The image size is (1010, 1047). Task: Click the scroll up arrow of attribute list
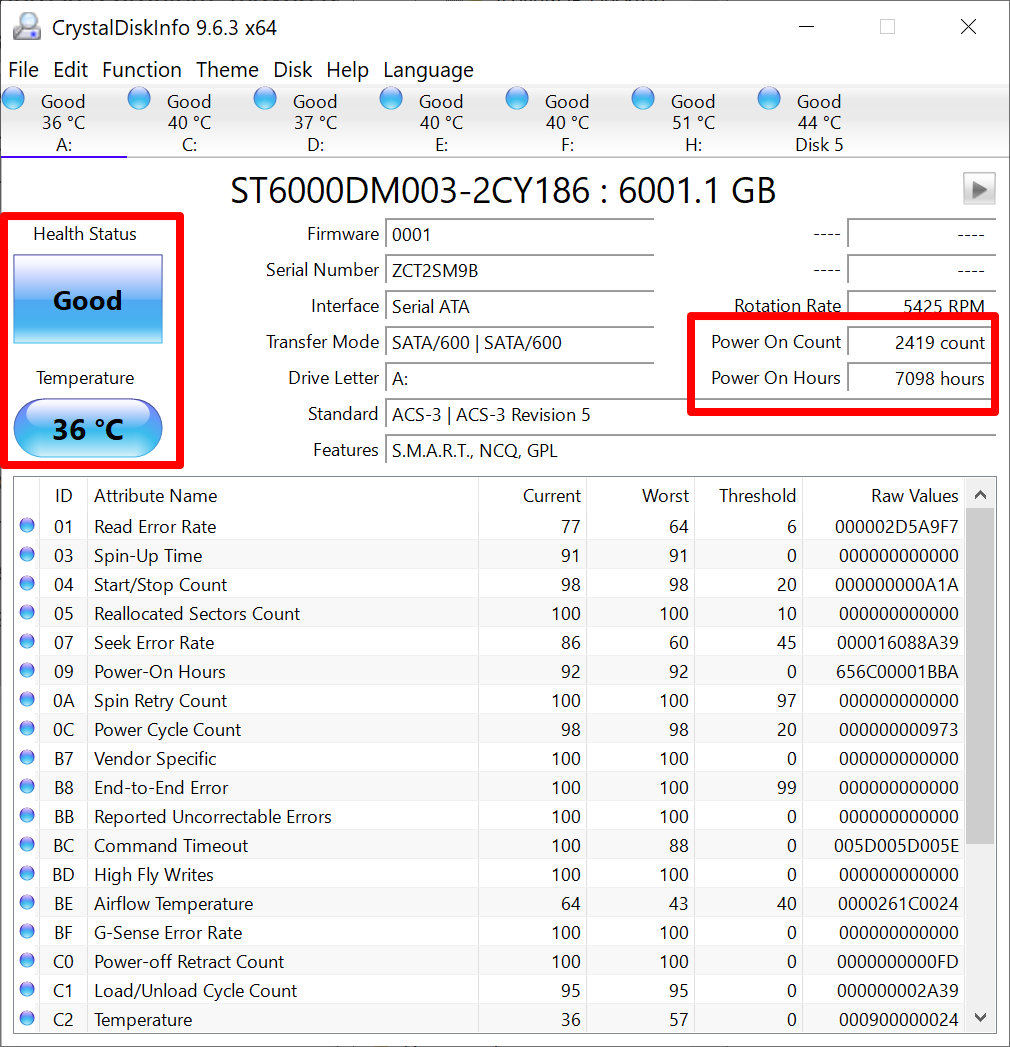[980, 495]
